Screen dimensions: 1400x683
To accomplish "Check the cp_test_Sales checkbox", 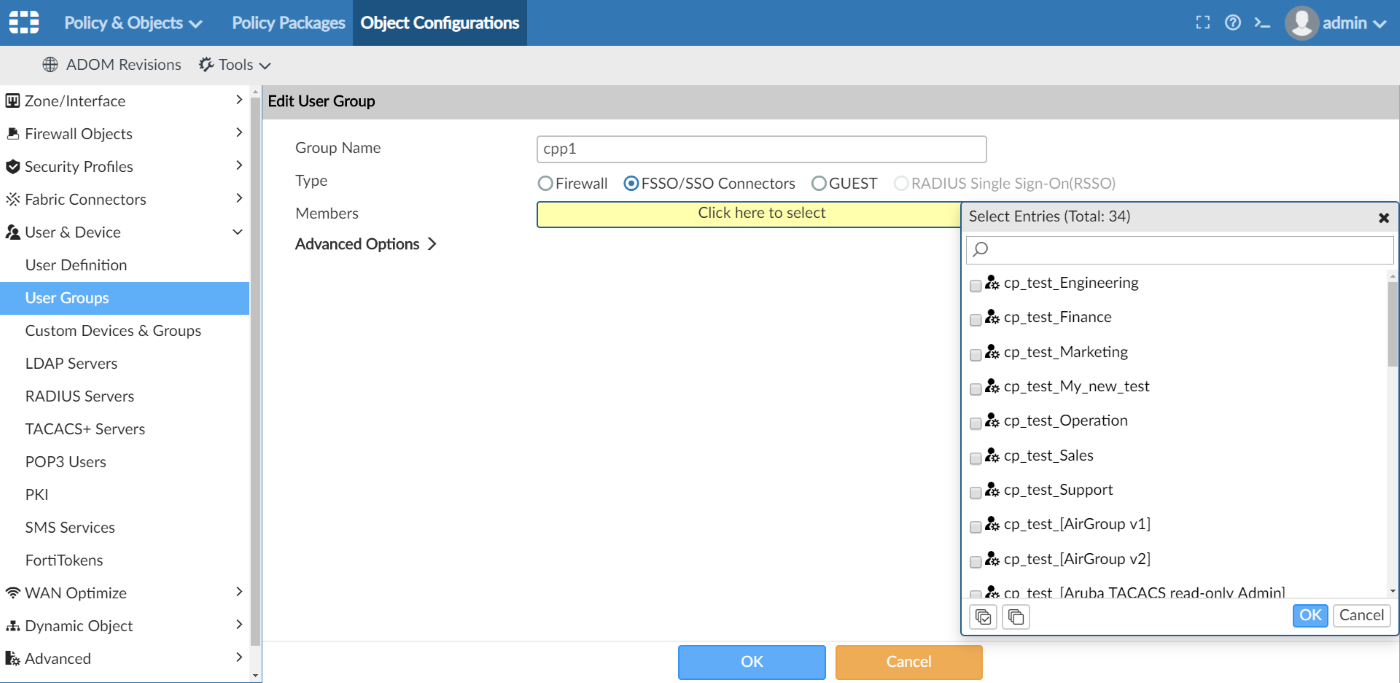I will pyautogui.click(x=976, y=458).
